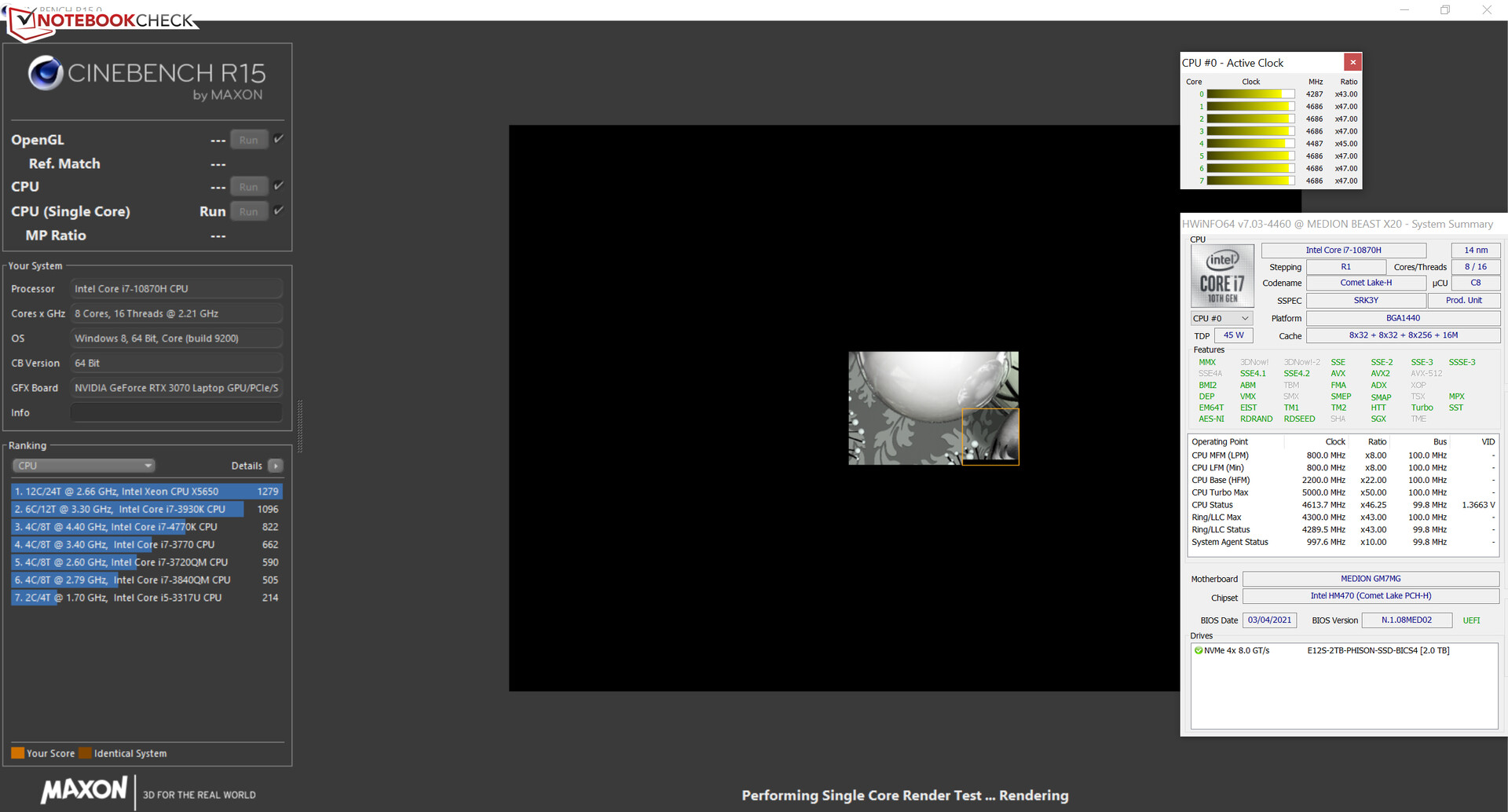Viewport: 1508px width, 812px height.
Task: Click the MEDION GM7MG motherboard field
Action: (x=1371, y=579)
